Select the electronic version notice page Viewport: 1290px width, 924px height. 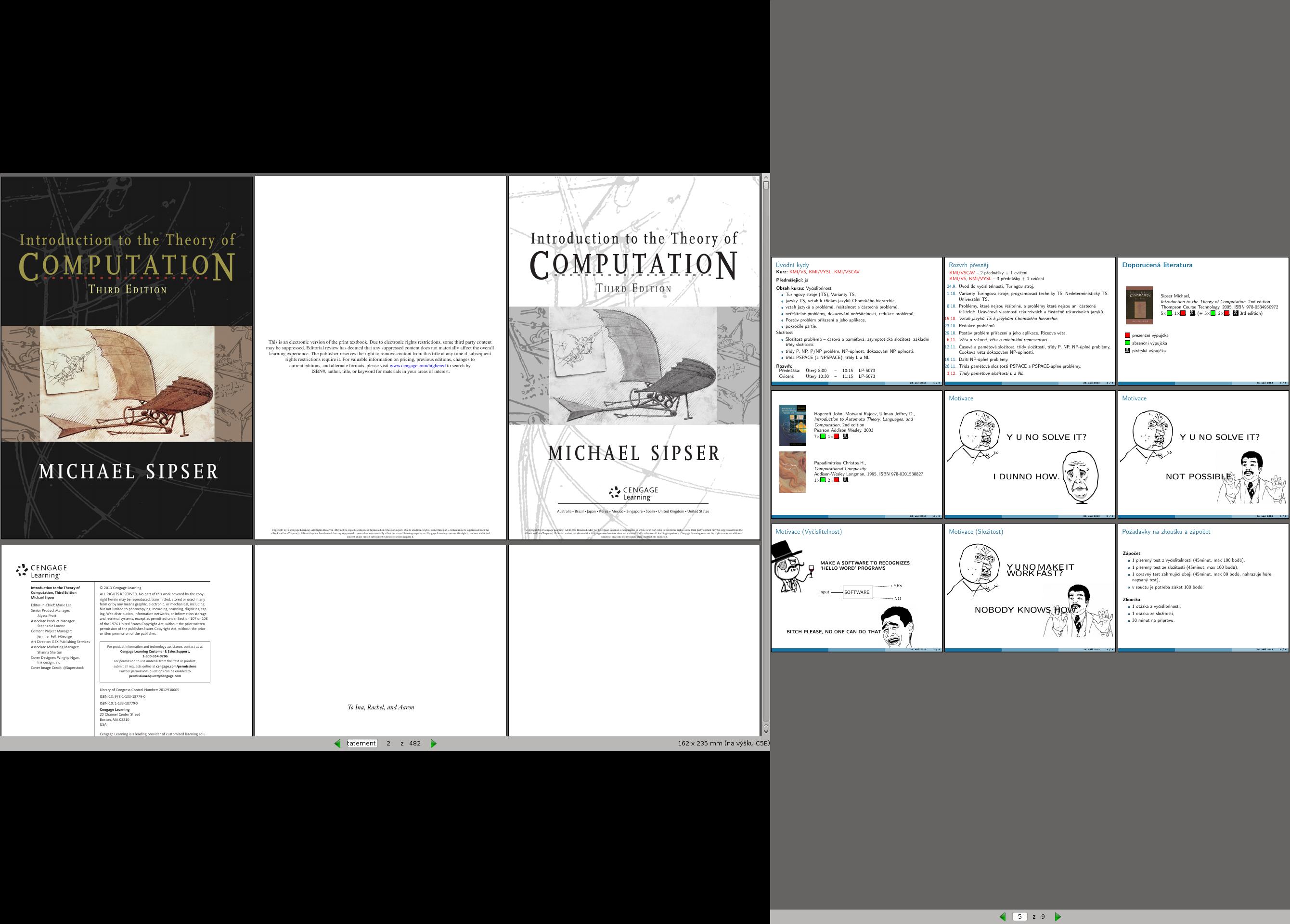click(x=381, y=358)
